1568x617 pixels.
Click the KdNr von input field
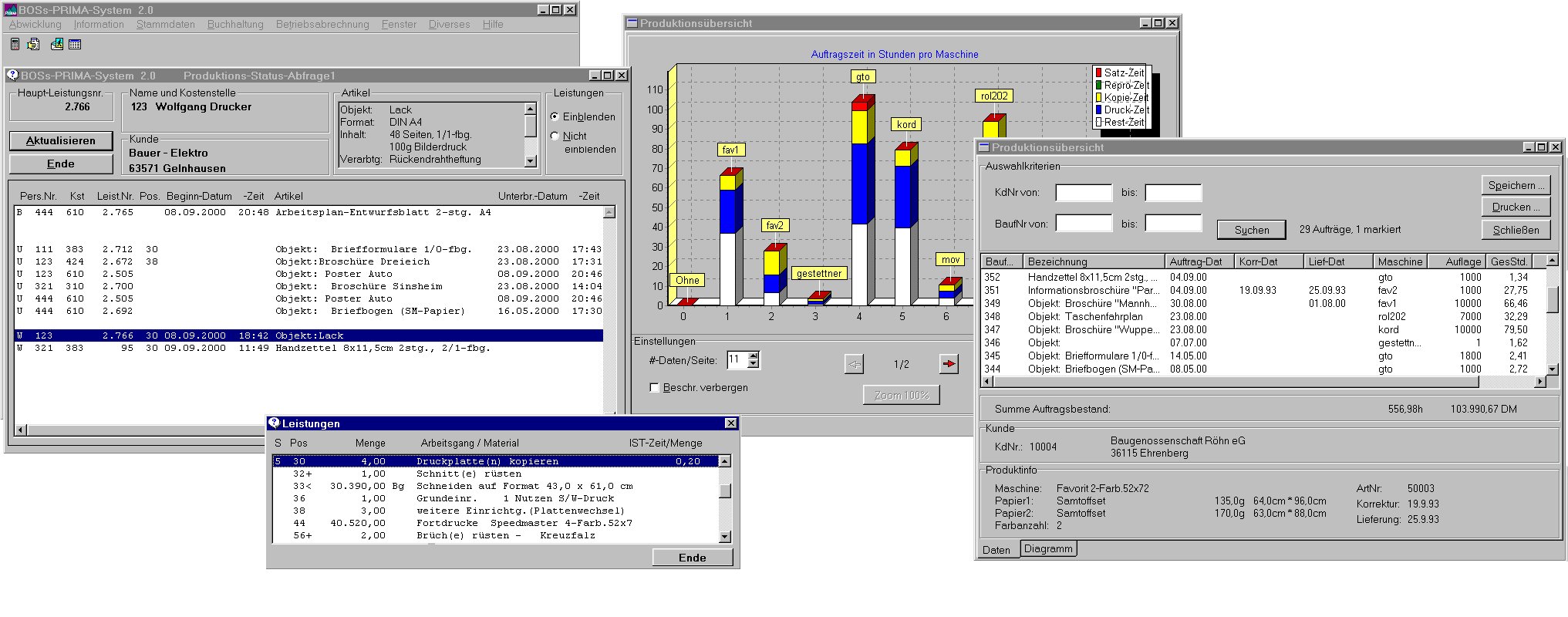tap(1083, 193)
